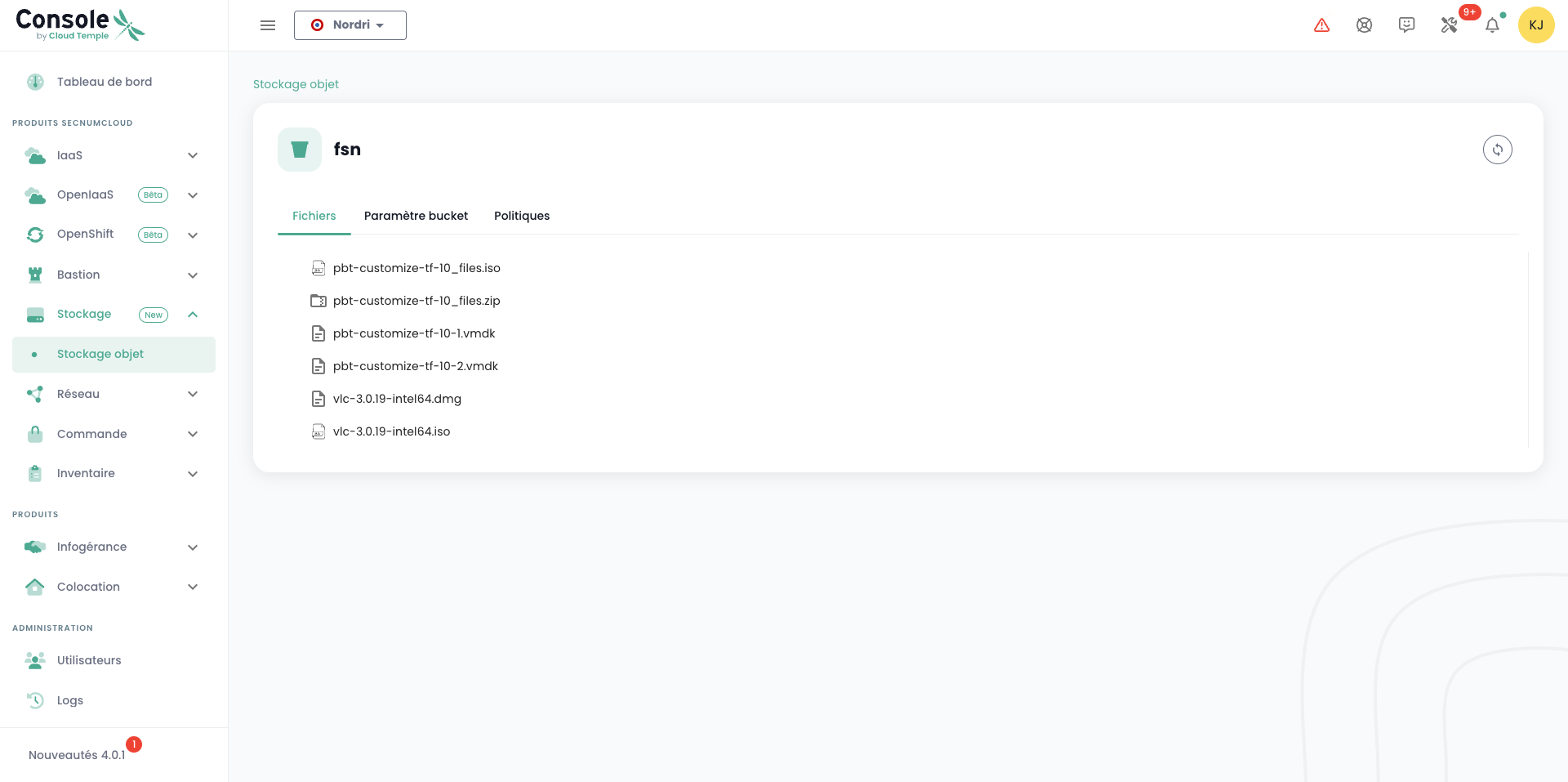The height and width of the screenshot is (782, 1568).
Task: Click the fsn bucket icon
Action: point(300,150)
